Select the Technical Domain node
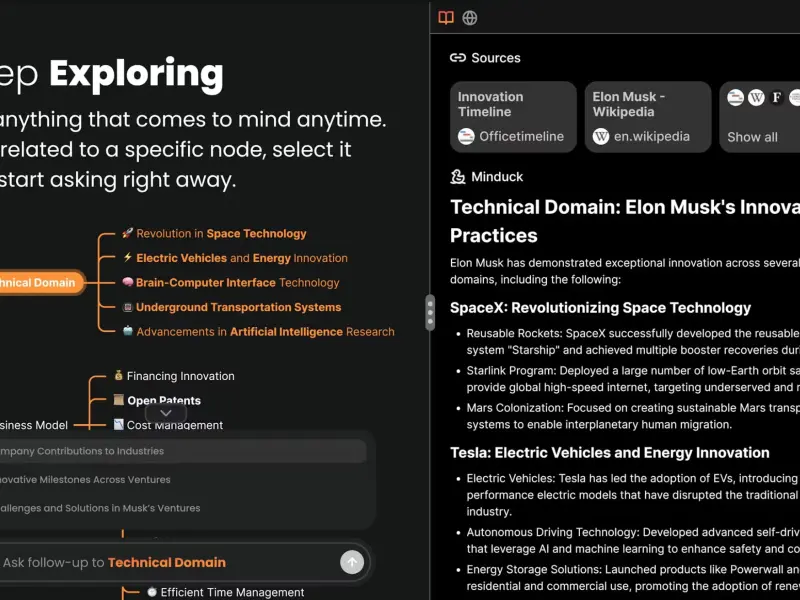Screen dimensions: 800x600 (x=41, y=283)
